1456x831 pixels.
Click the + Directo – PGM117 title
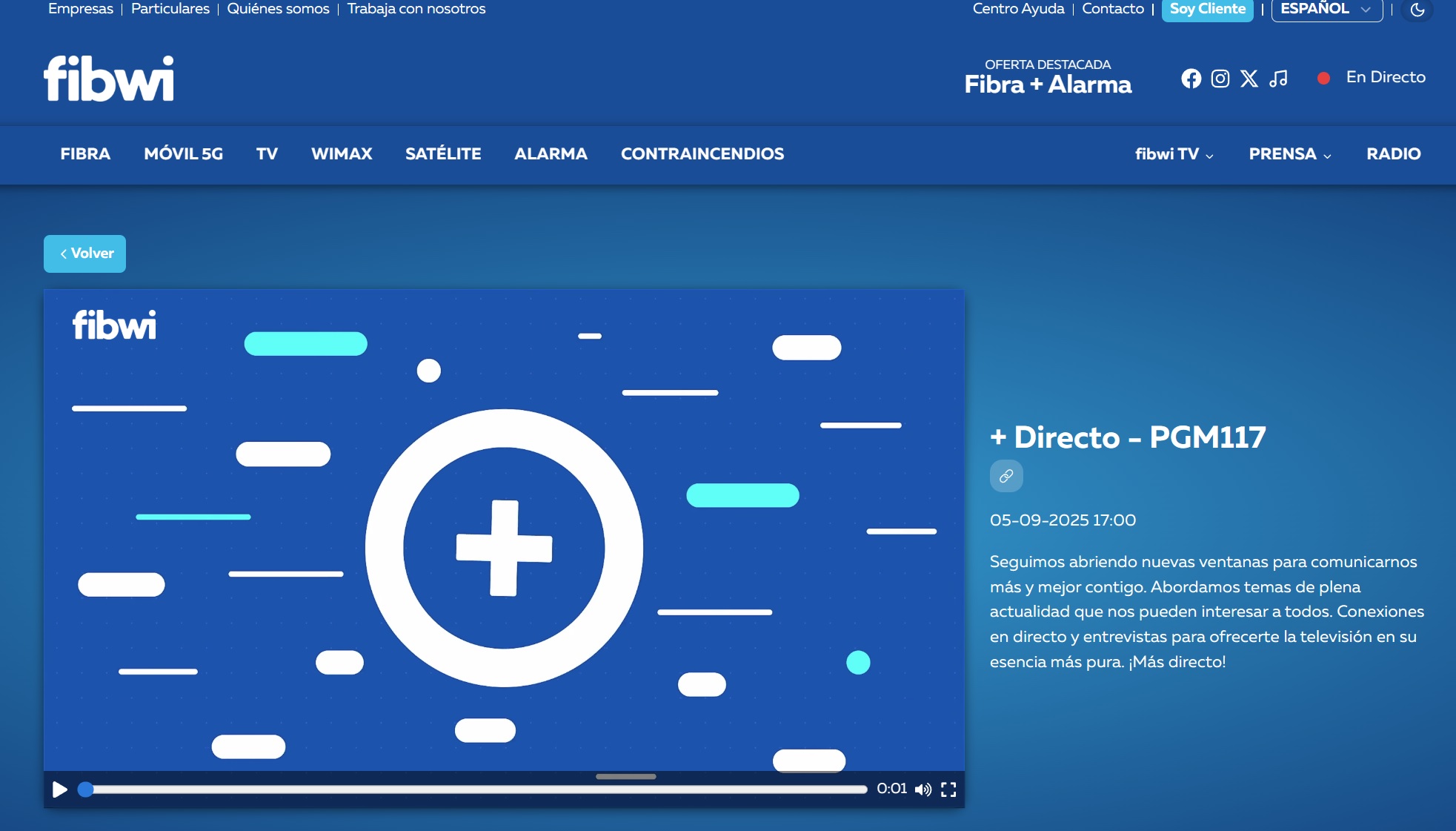[1128, 437]
